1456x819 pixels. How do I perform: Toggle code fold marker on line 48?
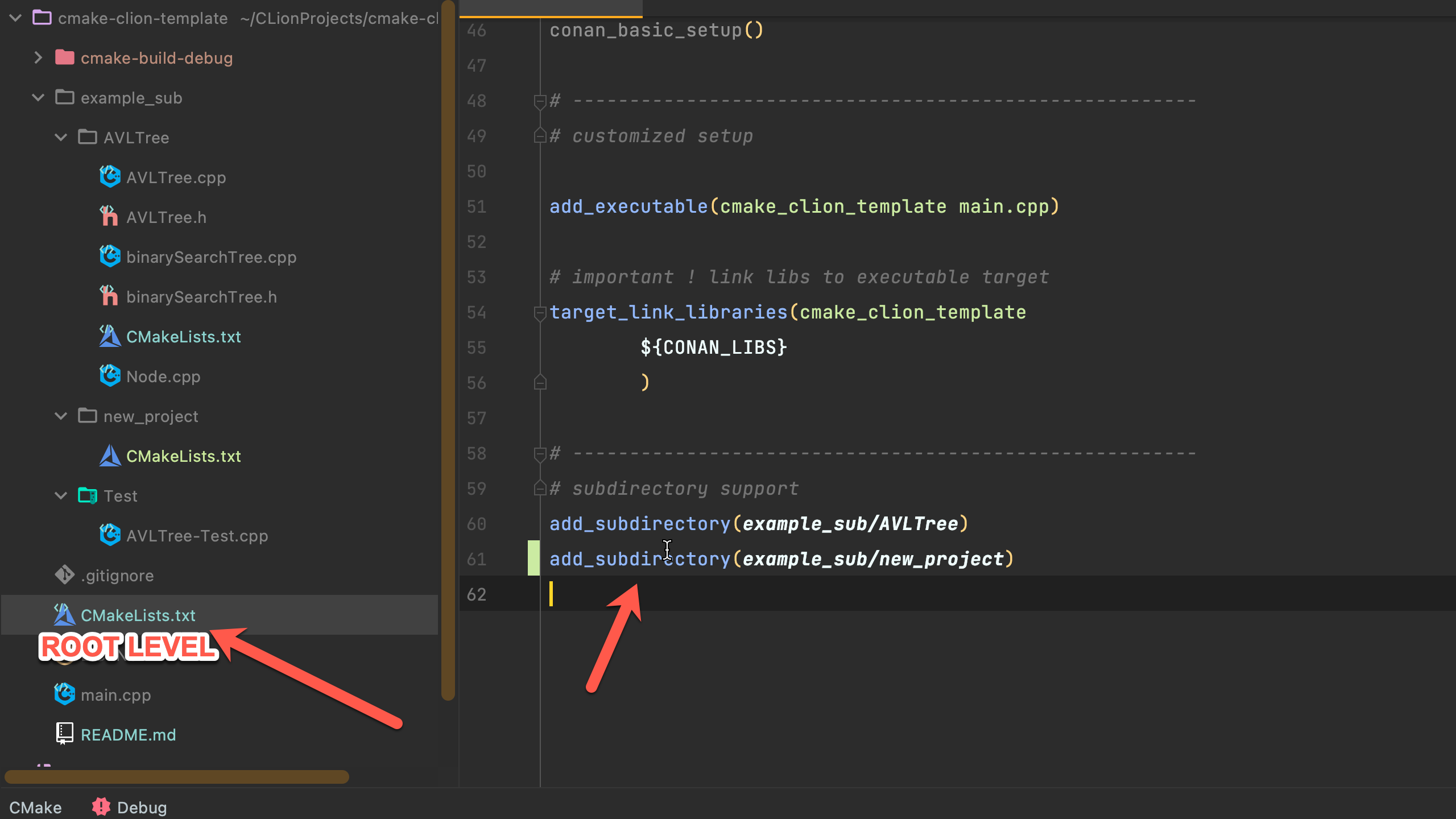pyautogui.click(x=540, y=101)
